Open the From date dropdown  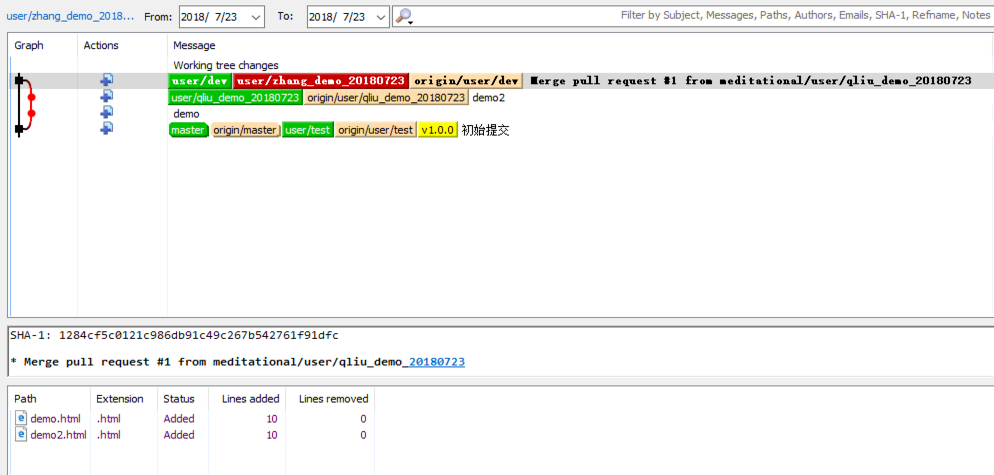point(256,17)
